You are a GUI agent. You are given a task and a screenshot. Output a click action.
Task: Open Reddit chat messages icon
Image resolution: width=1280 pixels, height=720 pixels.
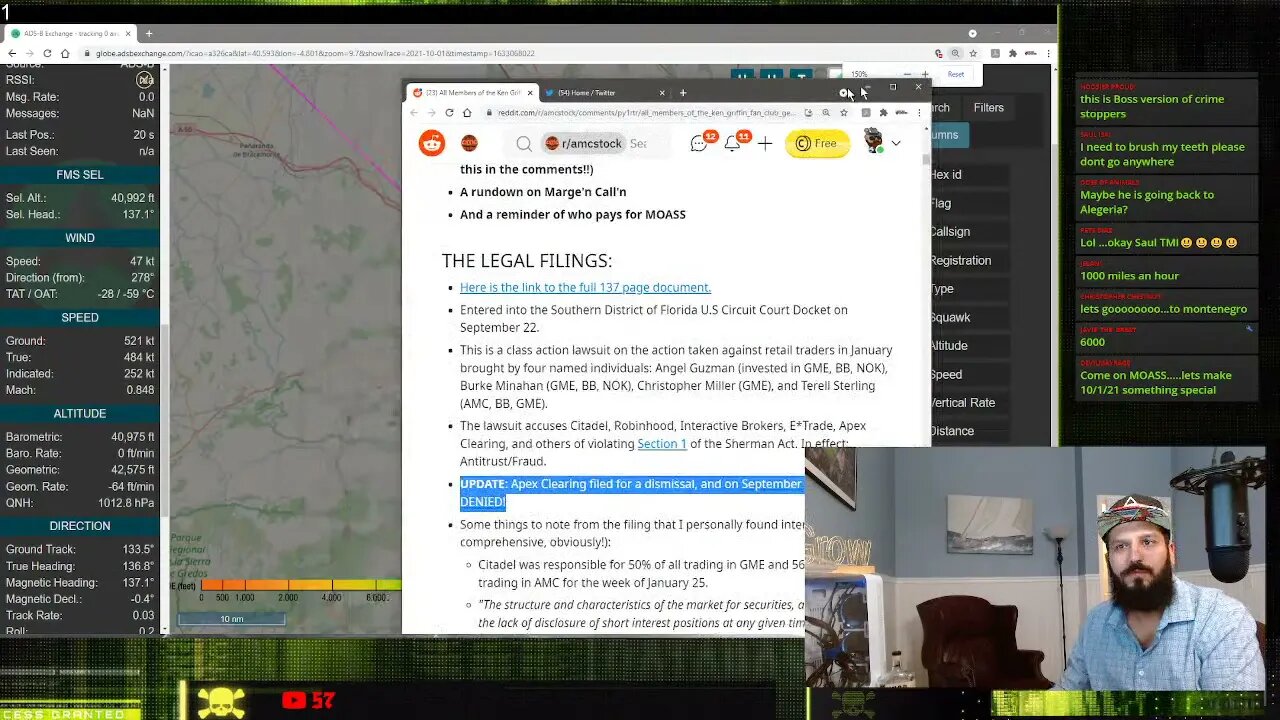[x=699, y=143]
